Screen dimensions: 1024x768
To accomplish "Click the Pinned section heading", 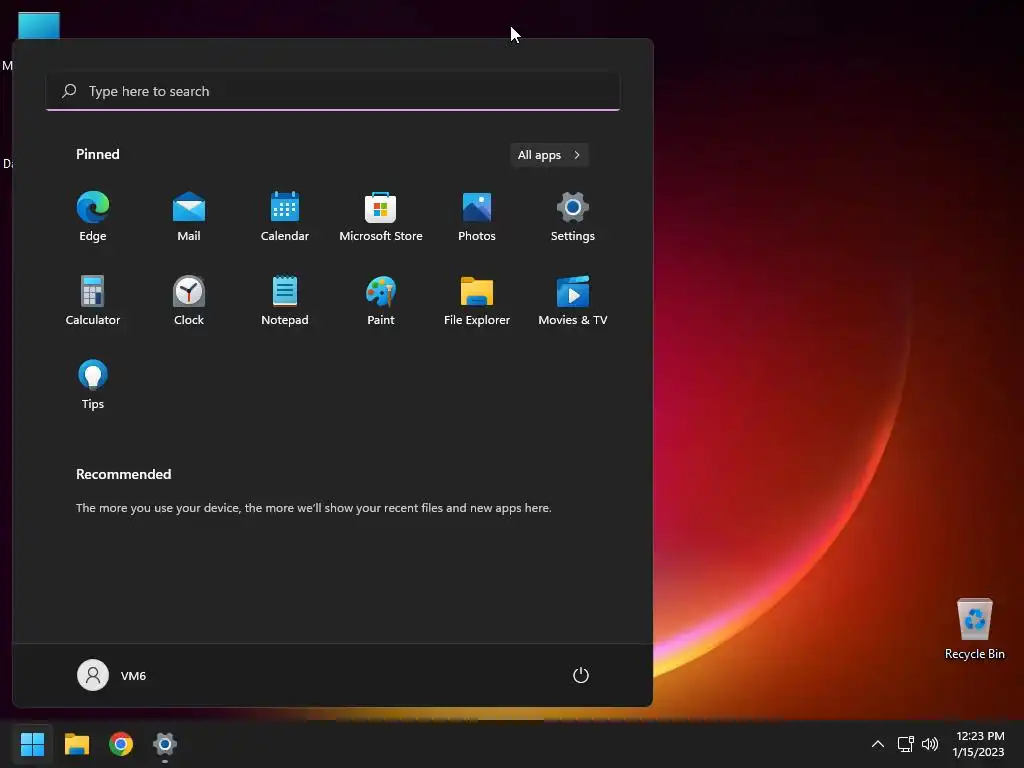I will click(x=98, y=154).
